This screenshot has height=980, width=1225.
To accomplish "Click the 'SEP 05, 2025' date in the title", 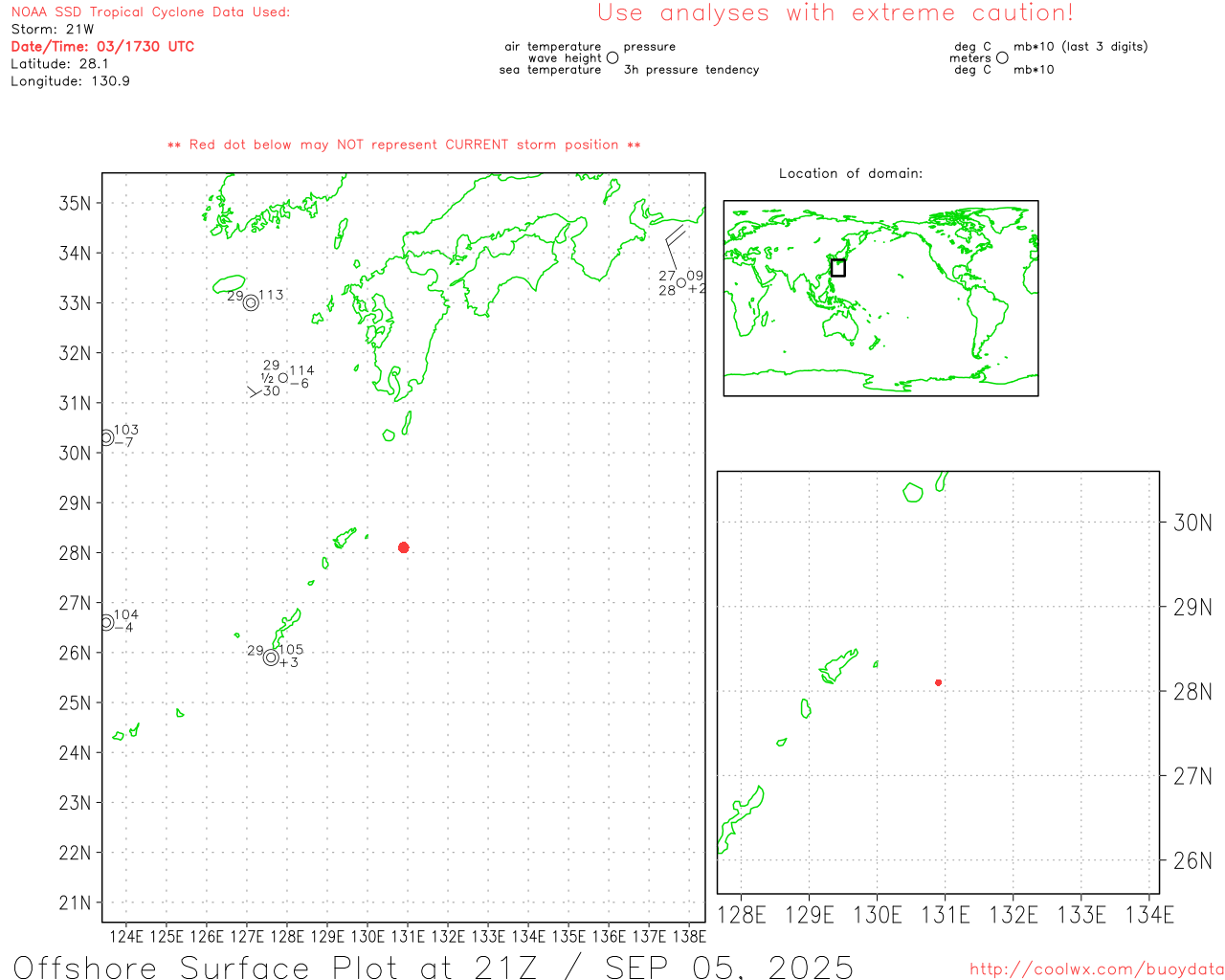I will point(729,967).
